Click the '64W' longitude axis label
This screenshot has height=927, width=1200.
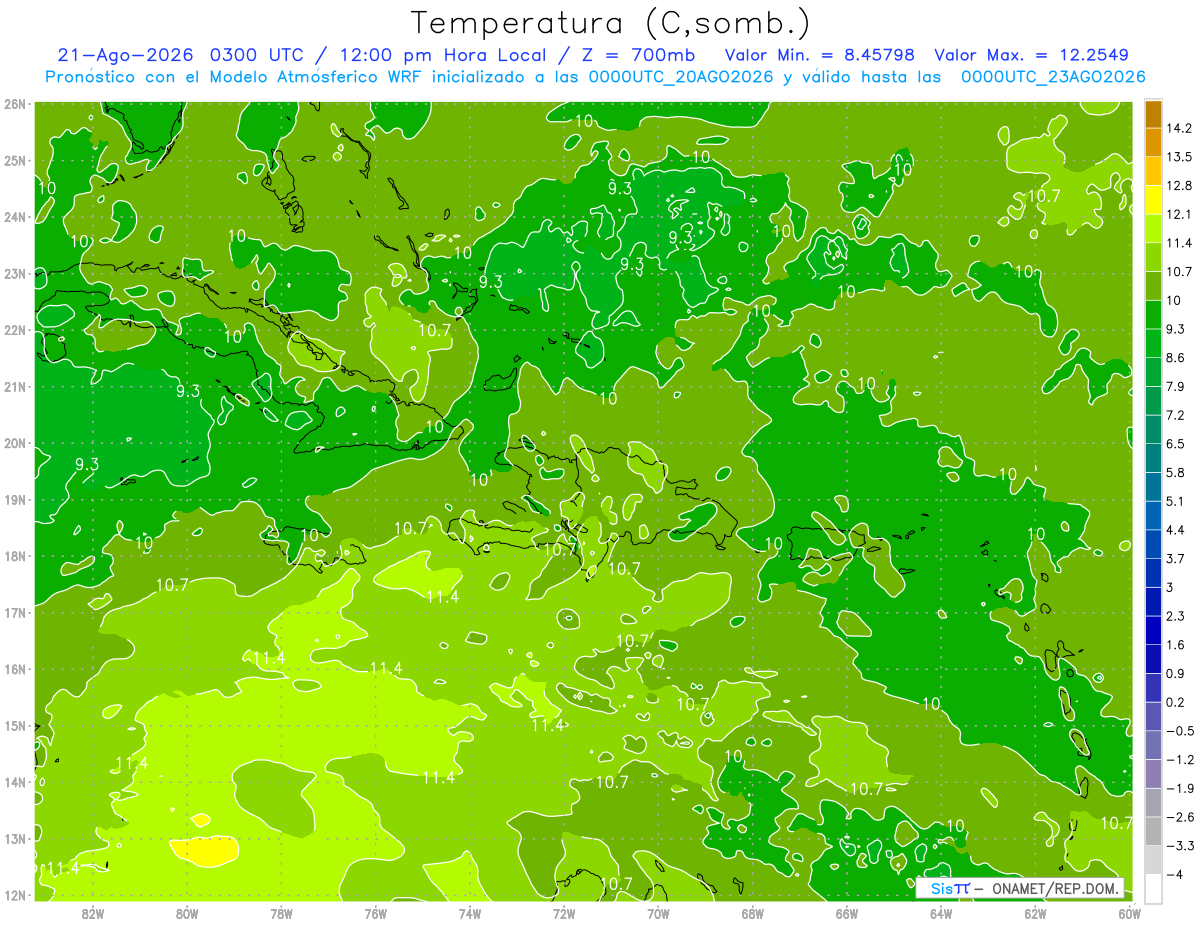tap(941, 913)
